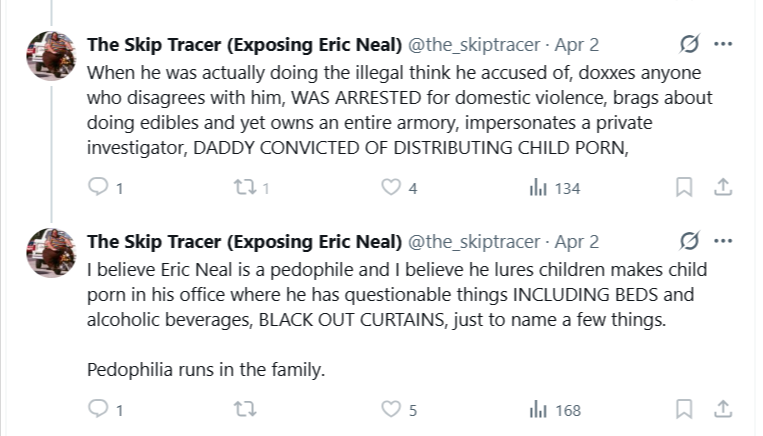Share the top tweet
This screenshot has width=763, height=436.
coord(723,188)
